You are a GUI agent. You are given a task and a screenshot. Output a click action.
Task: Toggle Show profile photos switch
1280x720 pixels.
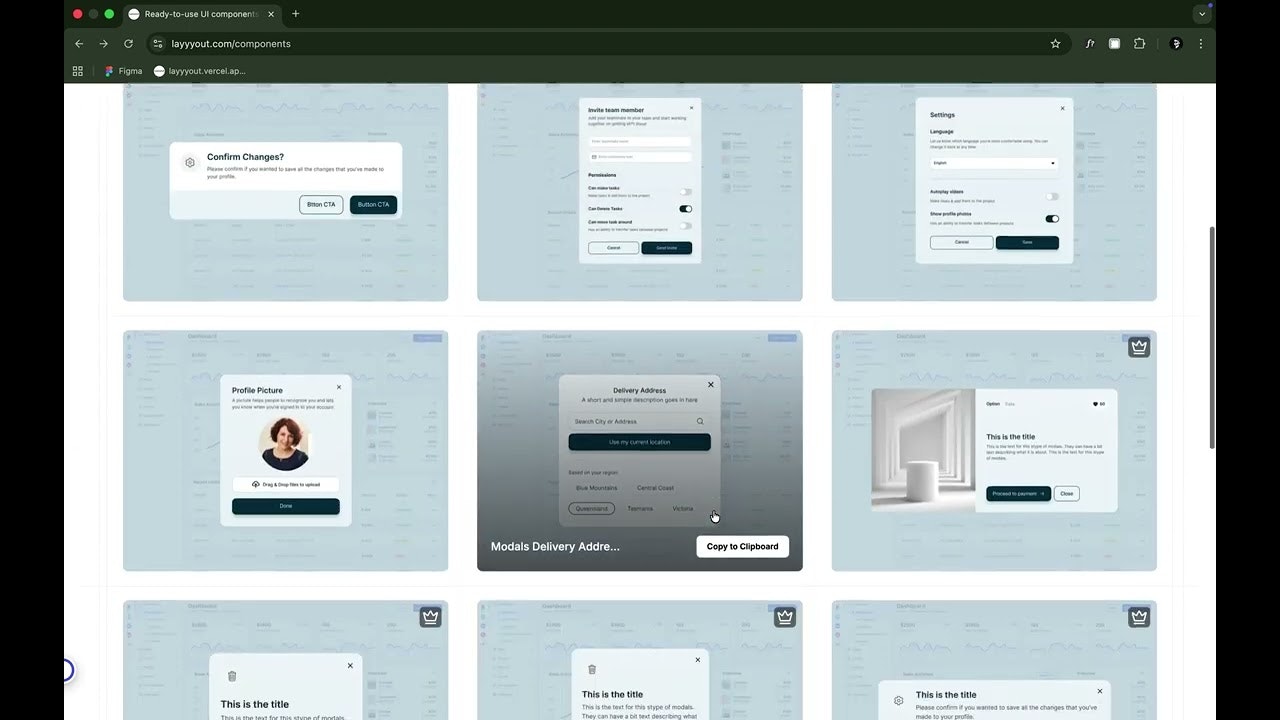(x=1052, y=219)
